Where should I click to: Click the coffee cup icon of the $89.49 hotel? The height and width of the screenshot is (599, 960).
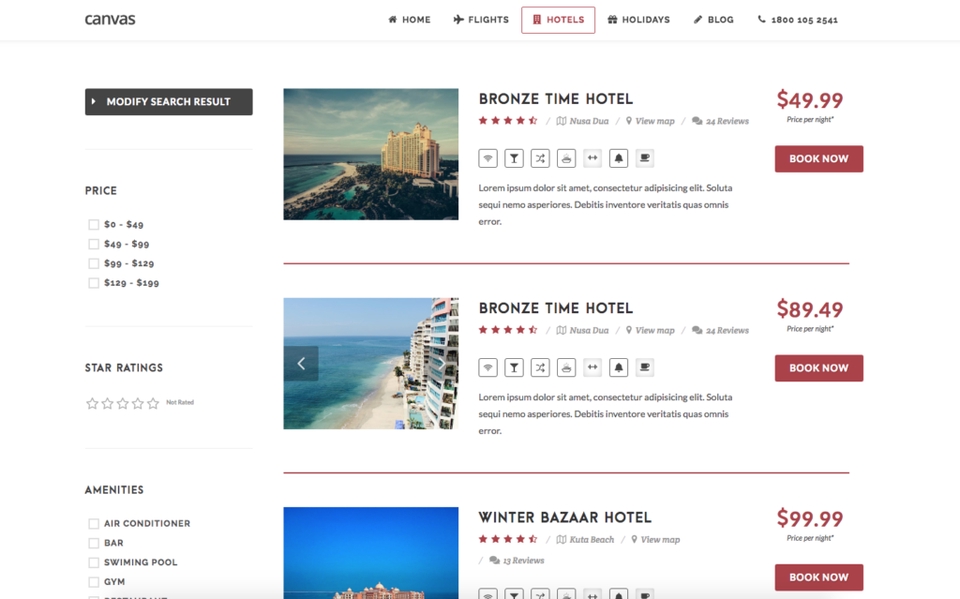tap(645, 367)
